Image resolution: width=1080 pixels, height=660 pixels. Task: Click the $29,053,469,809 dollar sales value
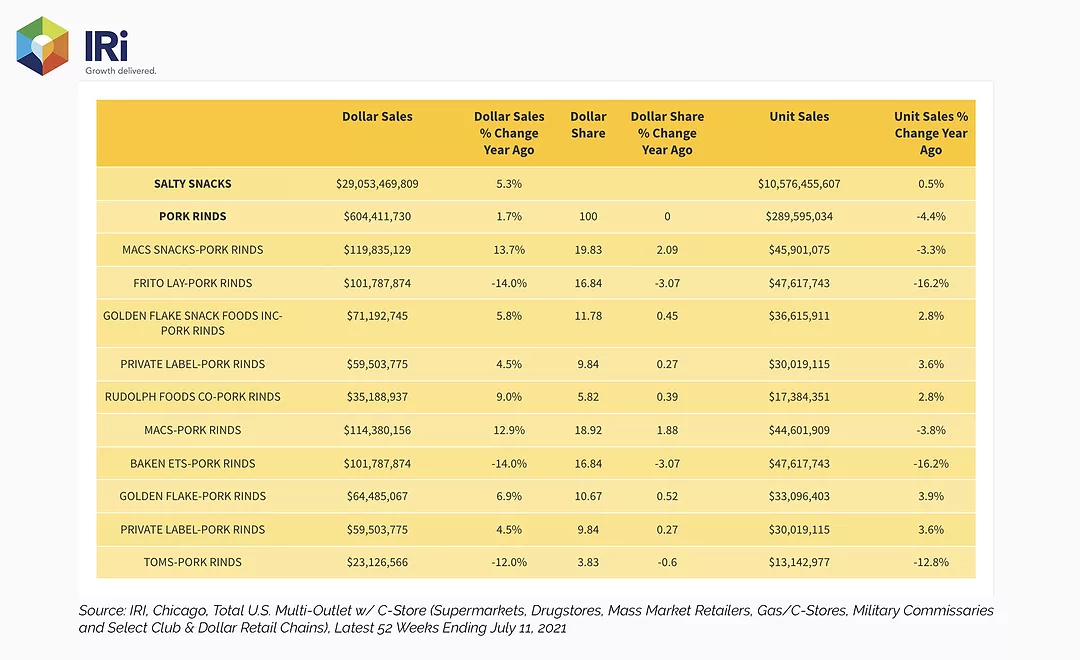377,184
